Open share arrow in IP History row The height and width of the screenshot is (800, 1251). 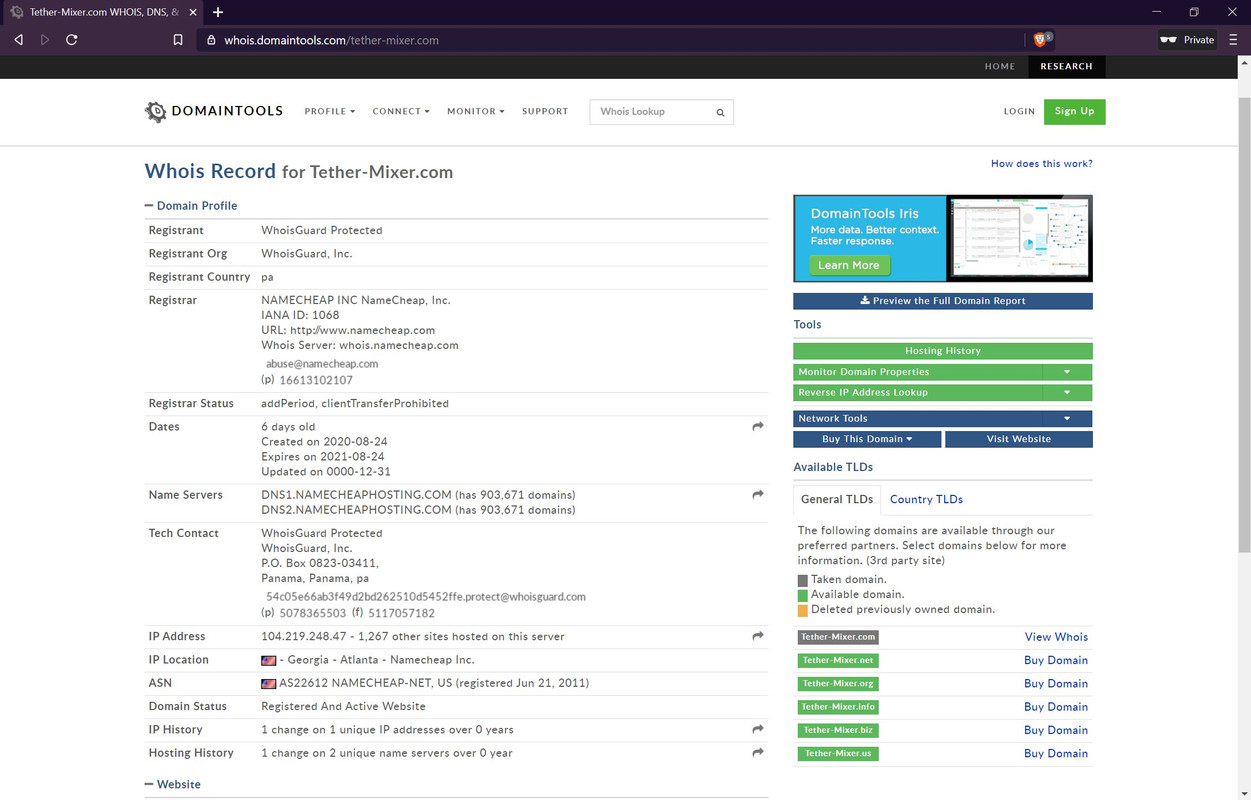coord(758,729)
